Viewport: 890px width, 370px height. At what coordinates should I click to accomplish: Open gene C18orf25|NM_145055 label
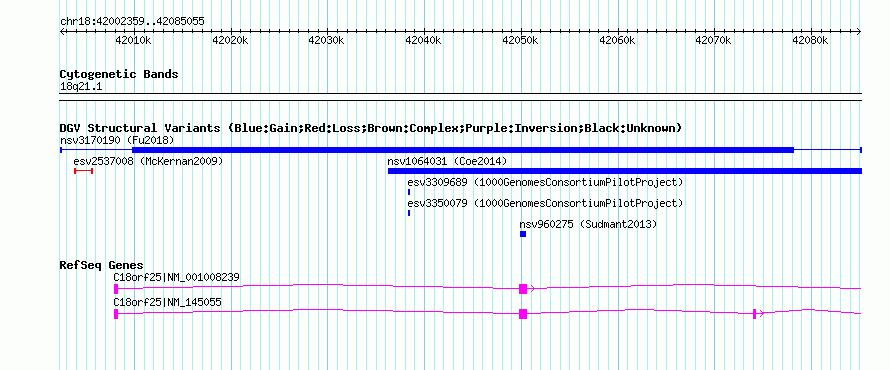(x=167, y=302)
